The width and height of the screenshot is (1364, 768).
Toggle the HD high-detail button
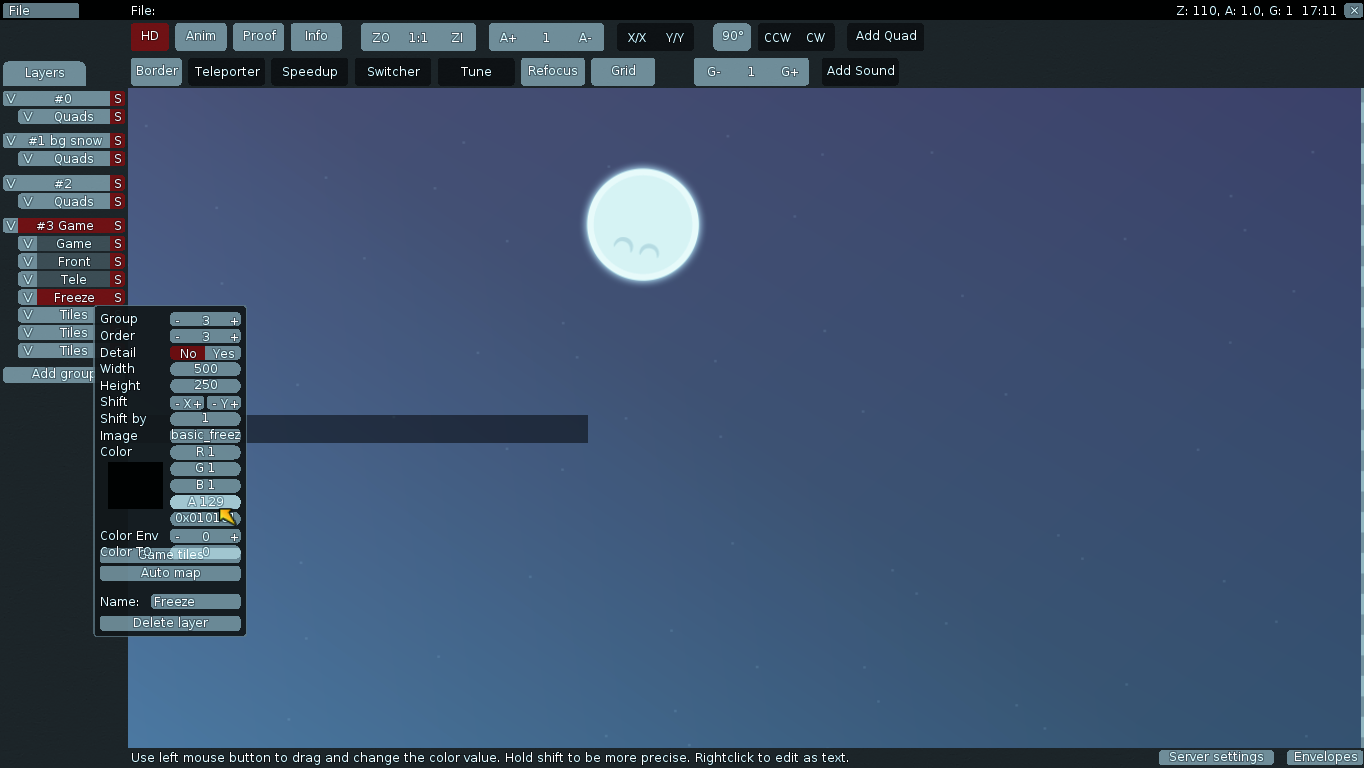point(149,37)
